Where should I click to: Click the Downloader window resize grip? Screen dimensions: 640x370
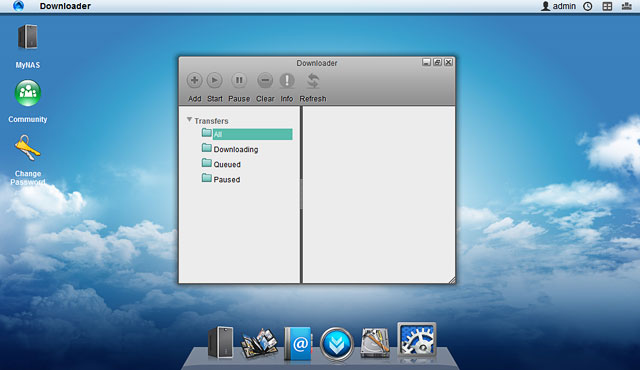(452, 280)
